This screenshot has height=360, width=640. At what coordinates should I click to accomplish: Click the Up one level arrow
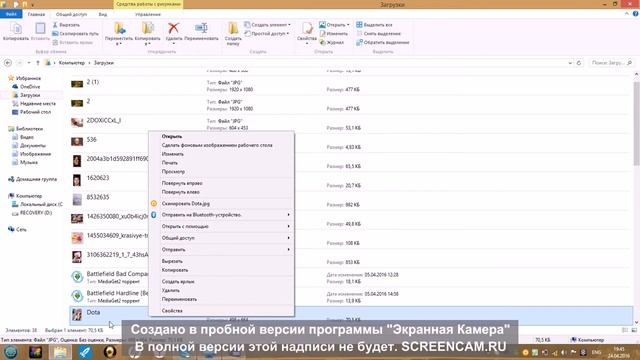pyautogui.click(x=38, y=63)
